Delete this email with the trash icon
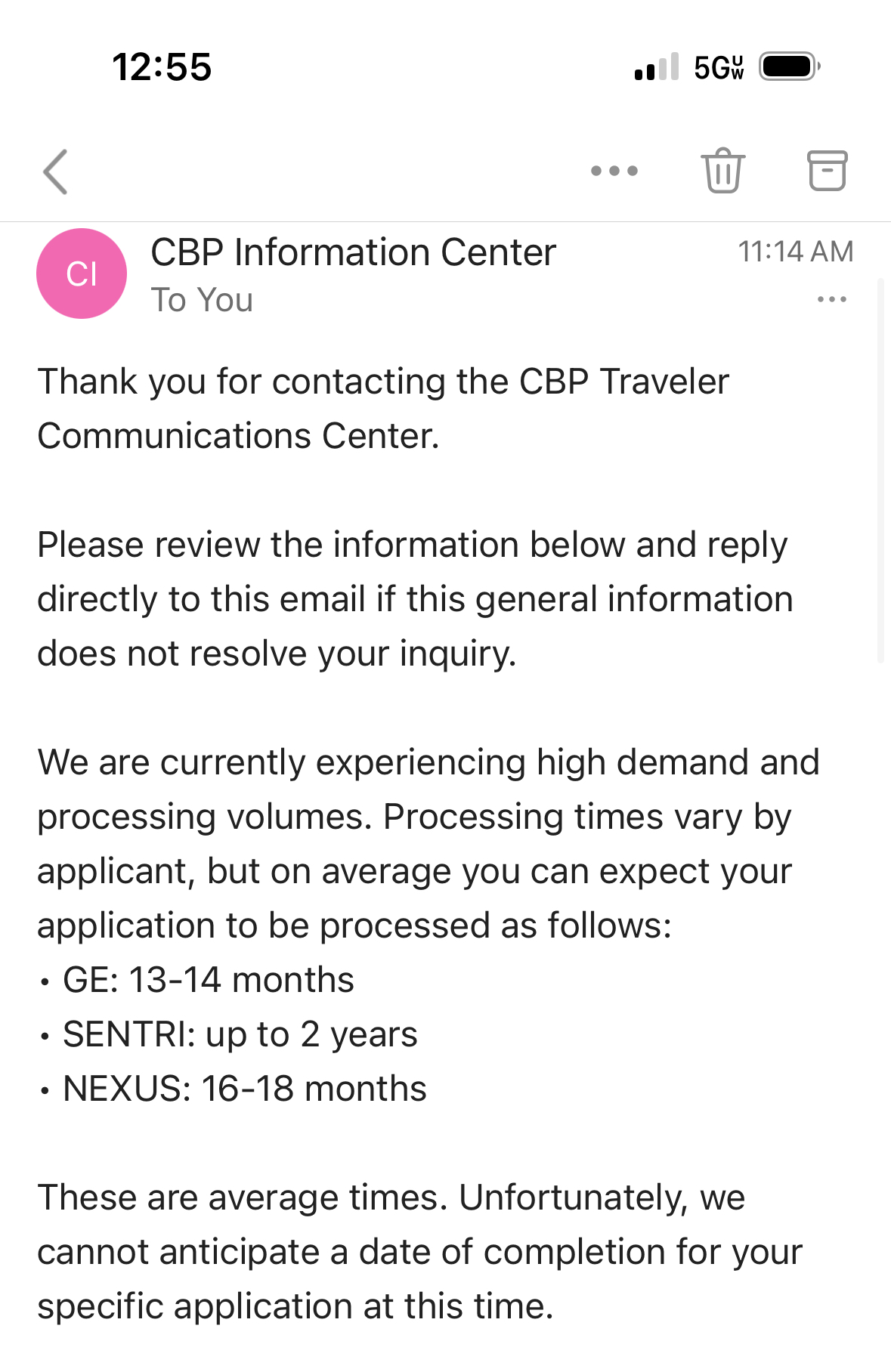 [x=722, y=171]
